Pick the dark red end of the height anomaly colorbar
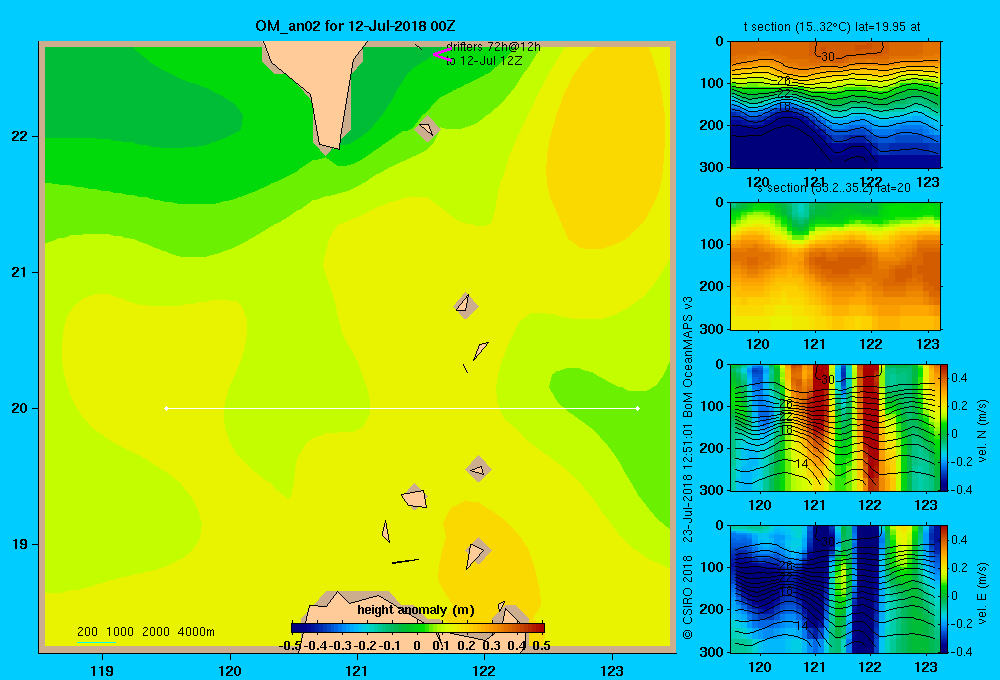Image resolution: width=1000 pixels, height=680 pixels. [x=540, y=628]
